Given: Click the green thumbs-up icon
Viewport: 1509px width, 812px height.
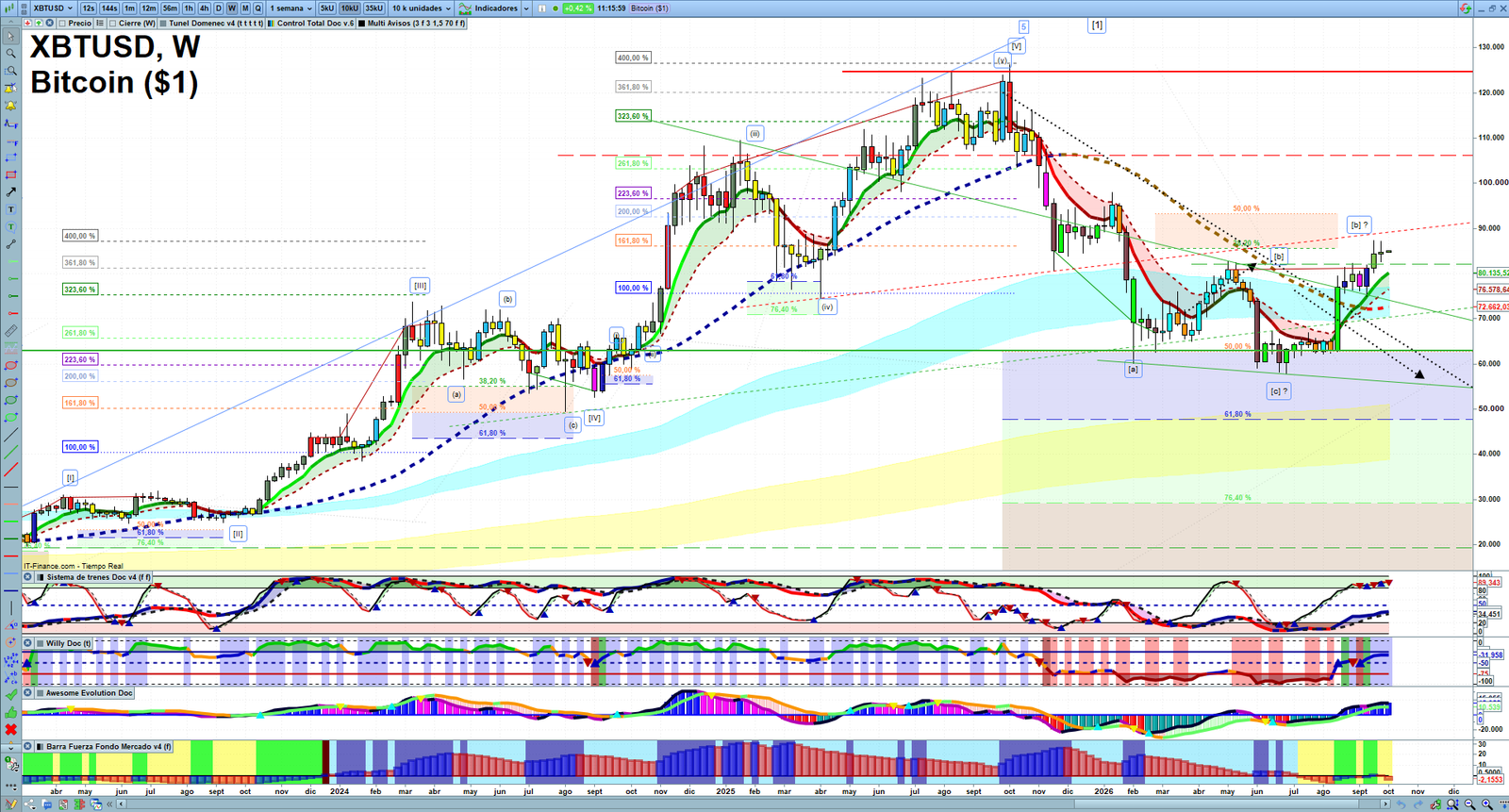Looking at the screenshot, I should coord(10,712).
